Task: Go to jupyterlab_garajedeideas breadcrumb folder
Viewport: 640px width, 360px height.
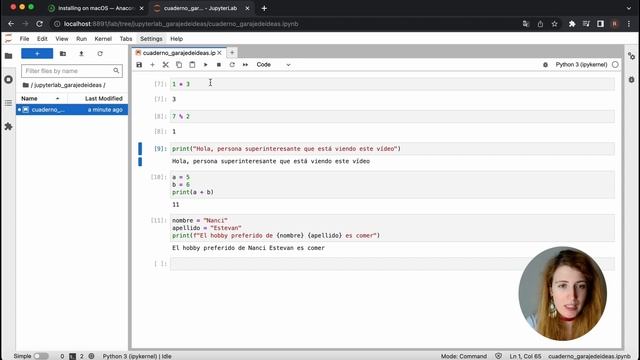Action: point(68,85)
